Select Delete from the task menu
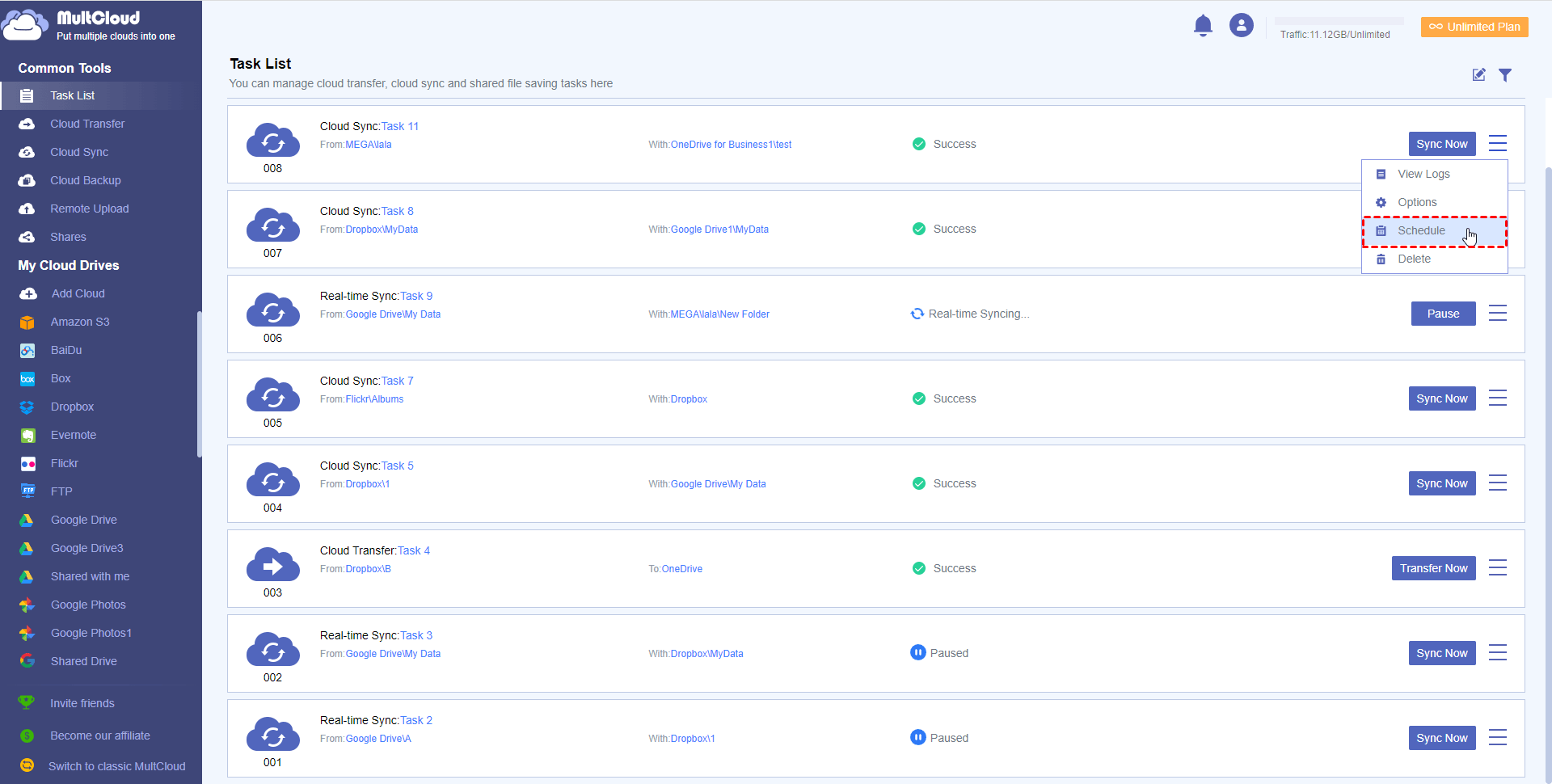 [x=1414, y=259]
